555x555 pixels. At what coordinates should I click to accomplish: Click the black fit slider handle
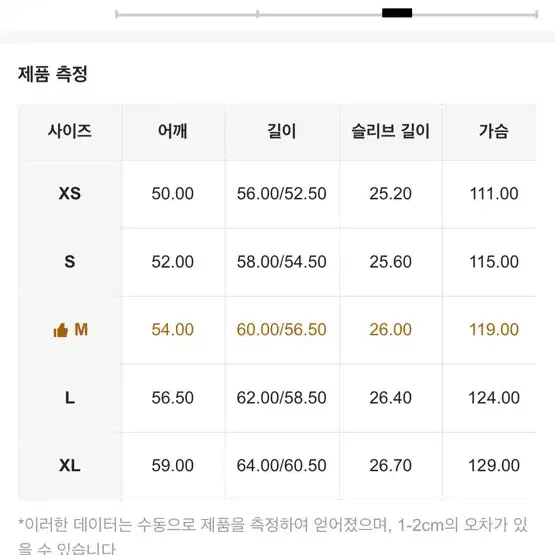[x=397, y=13]
